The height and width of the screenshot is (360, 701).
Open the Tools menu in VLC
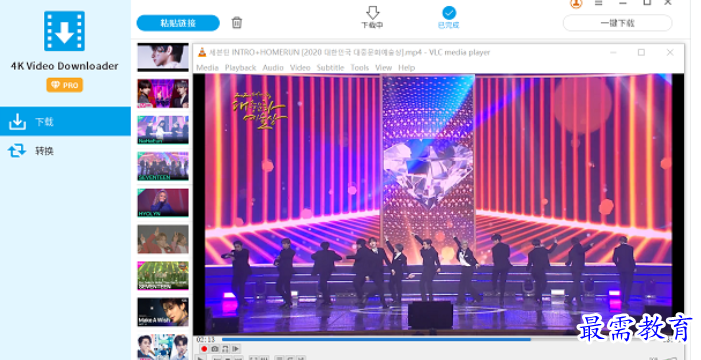(x=359, y=68)
